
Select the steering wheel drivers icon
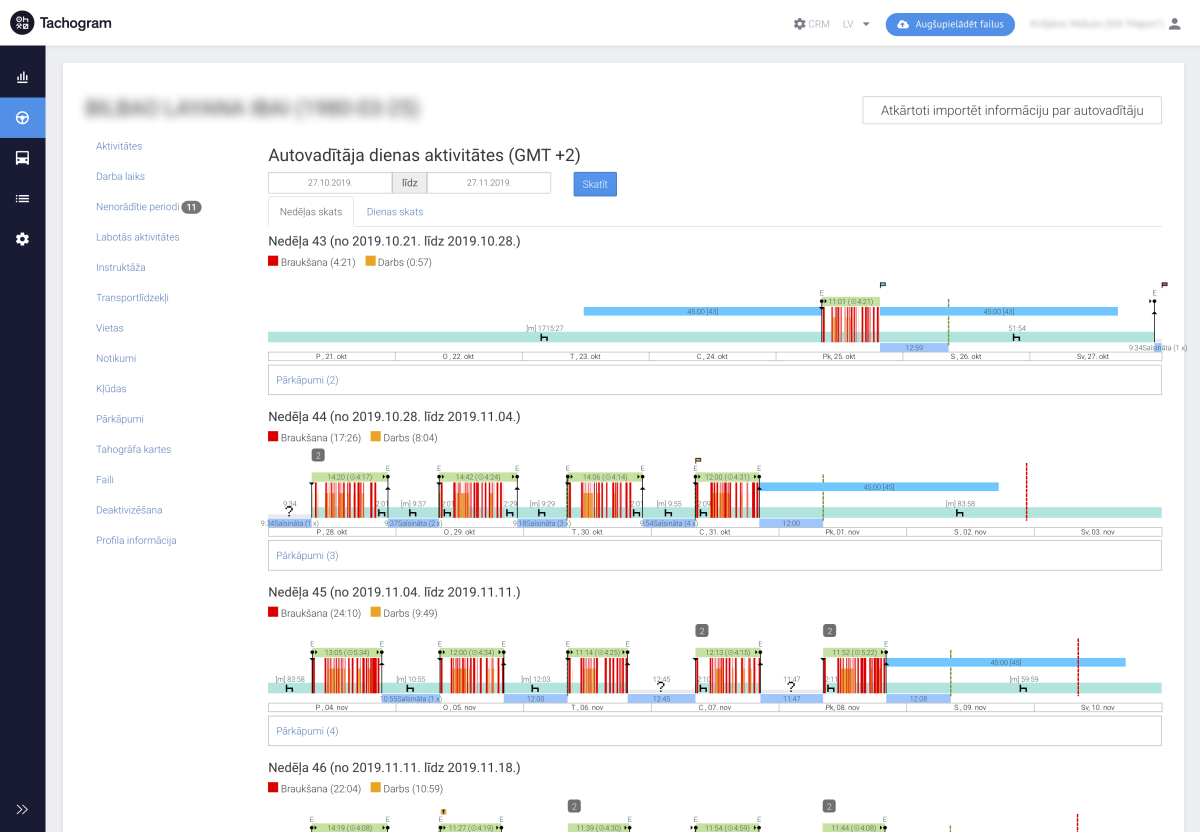[22, 117]
